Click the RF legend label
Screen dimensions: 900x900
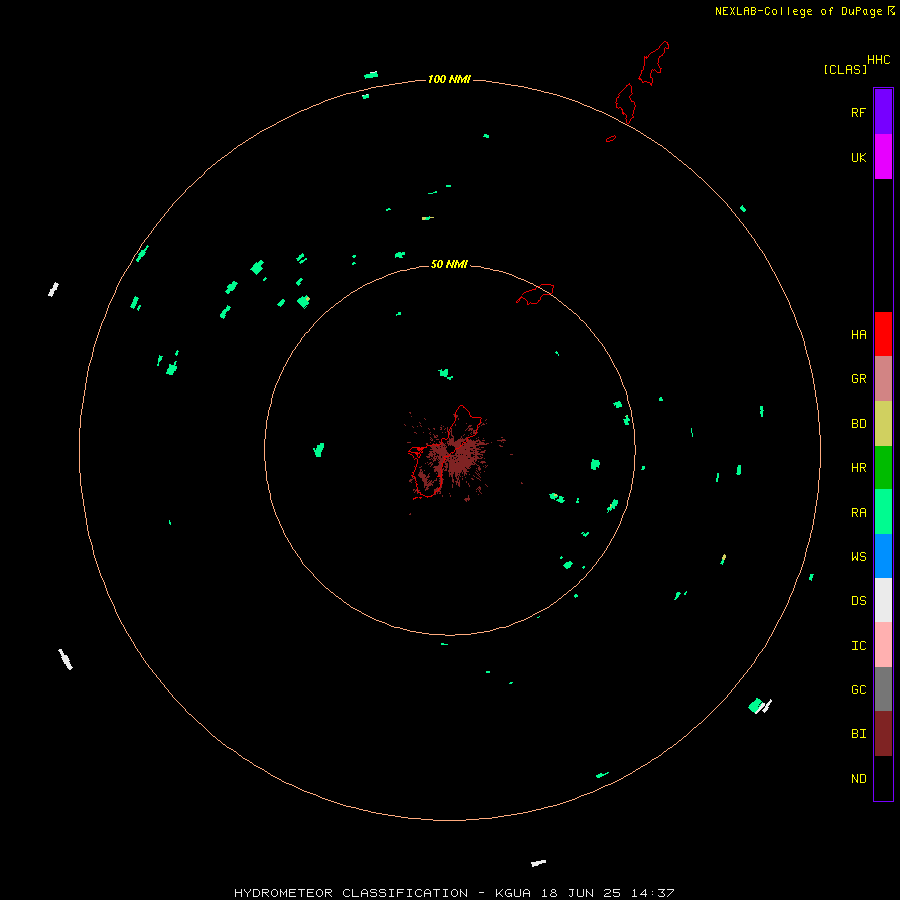click(x=858, y=113)
